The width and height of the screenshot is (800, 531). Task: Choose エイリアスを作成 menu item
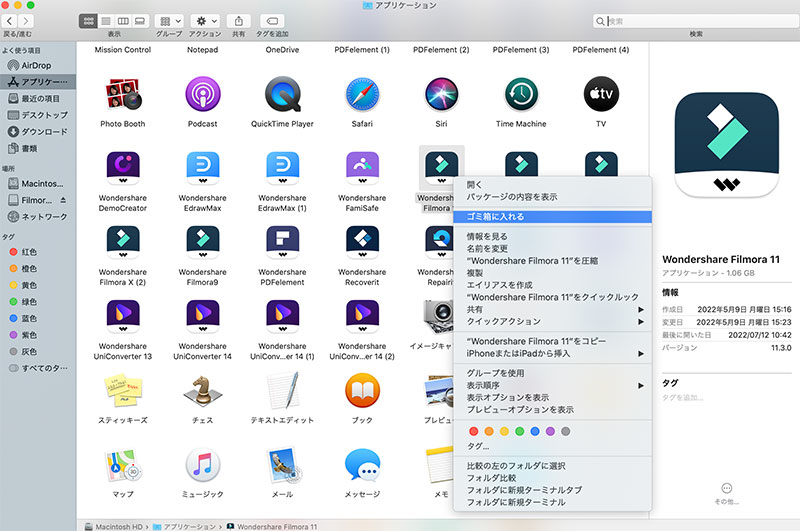(552, 285)
